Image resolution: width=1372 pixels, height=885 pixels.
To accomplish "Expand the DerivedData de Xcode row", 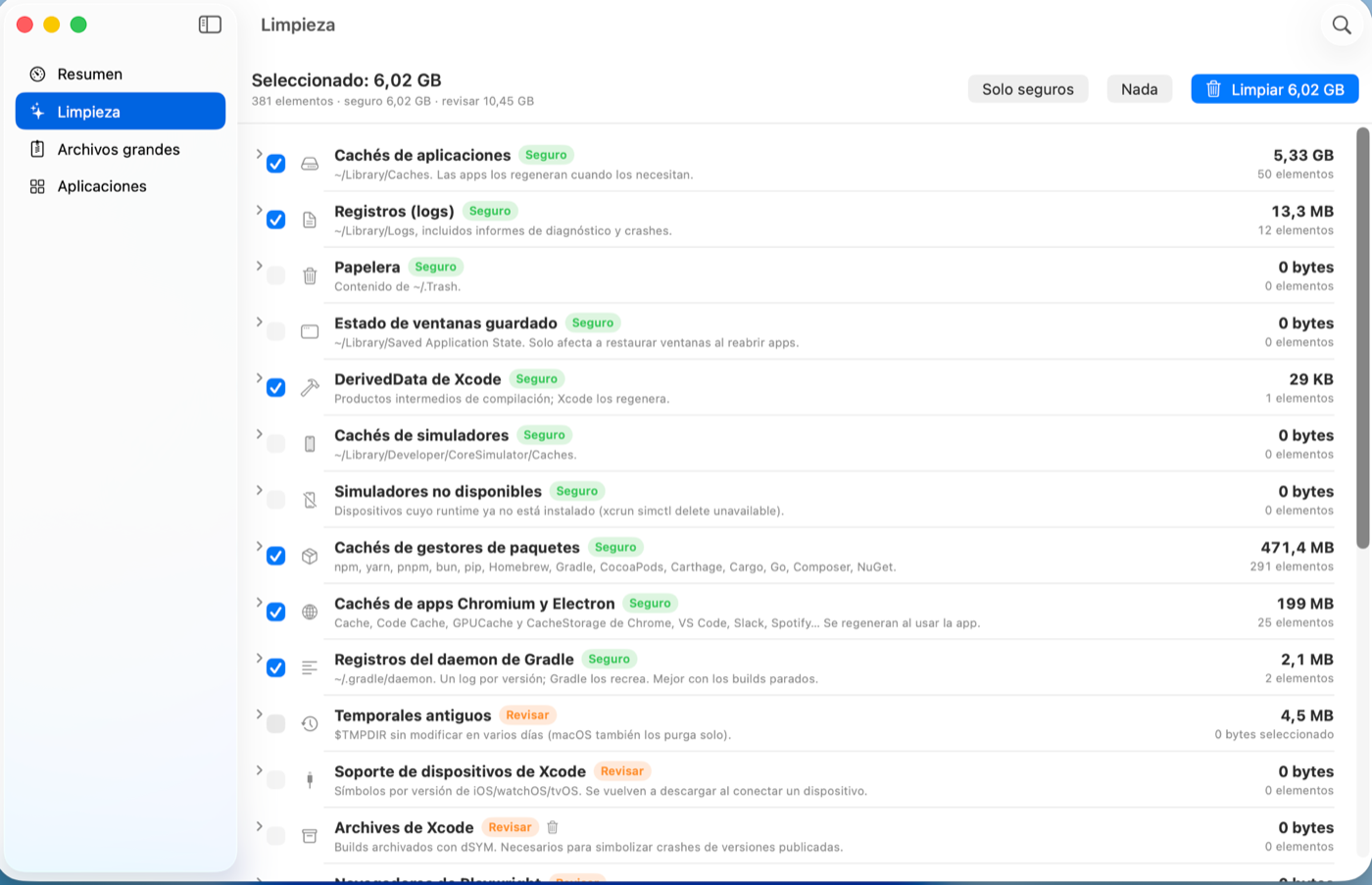I will [x=259, y=377].
